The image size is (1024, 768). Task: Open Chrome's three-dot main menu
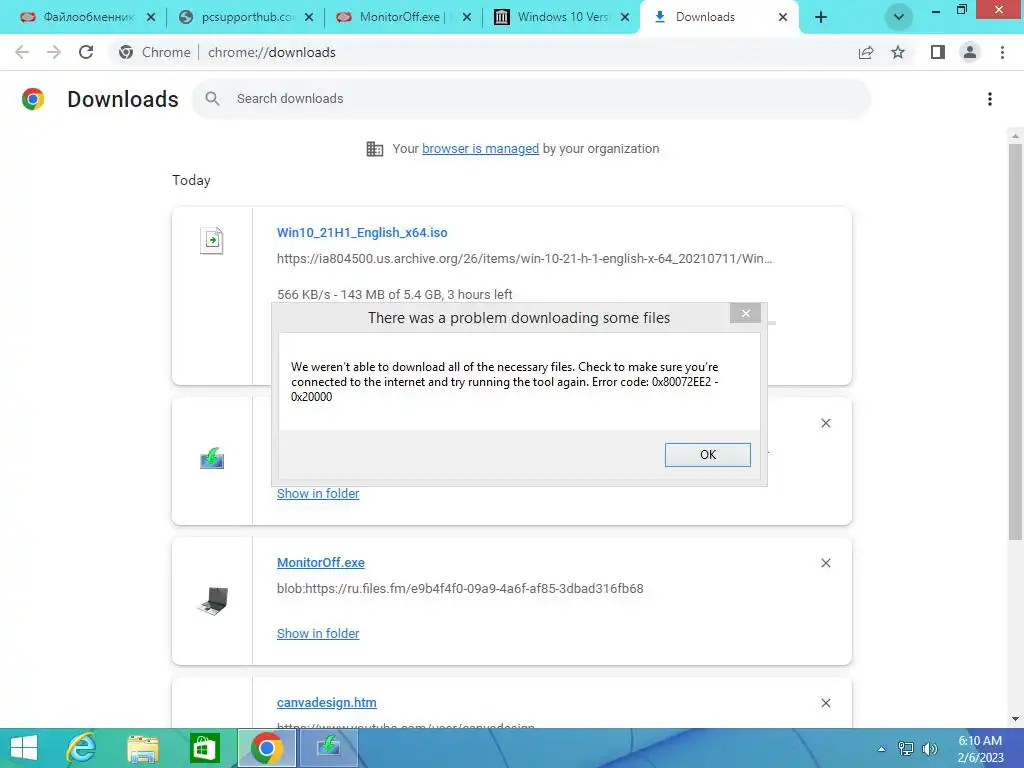[x=1002, y=52]
